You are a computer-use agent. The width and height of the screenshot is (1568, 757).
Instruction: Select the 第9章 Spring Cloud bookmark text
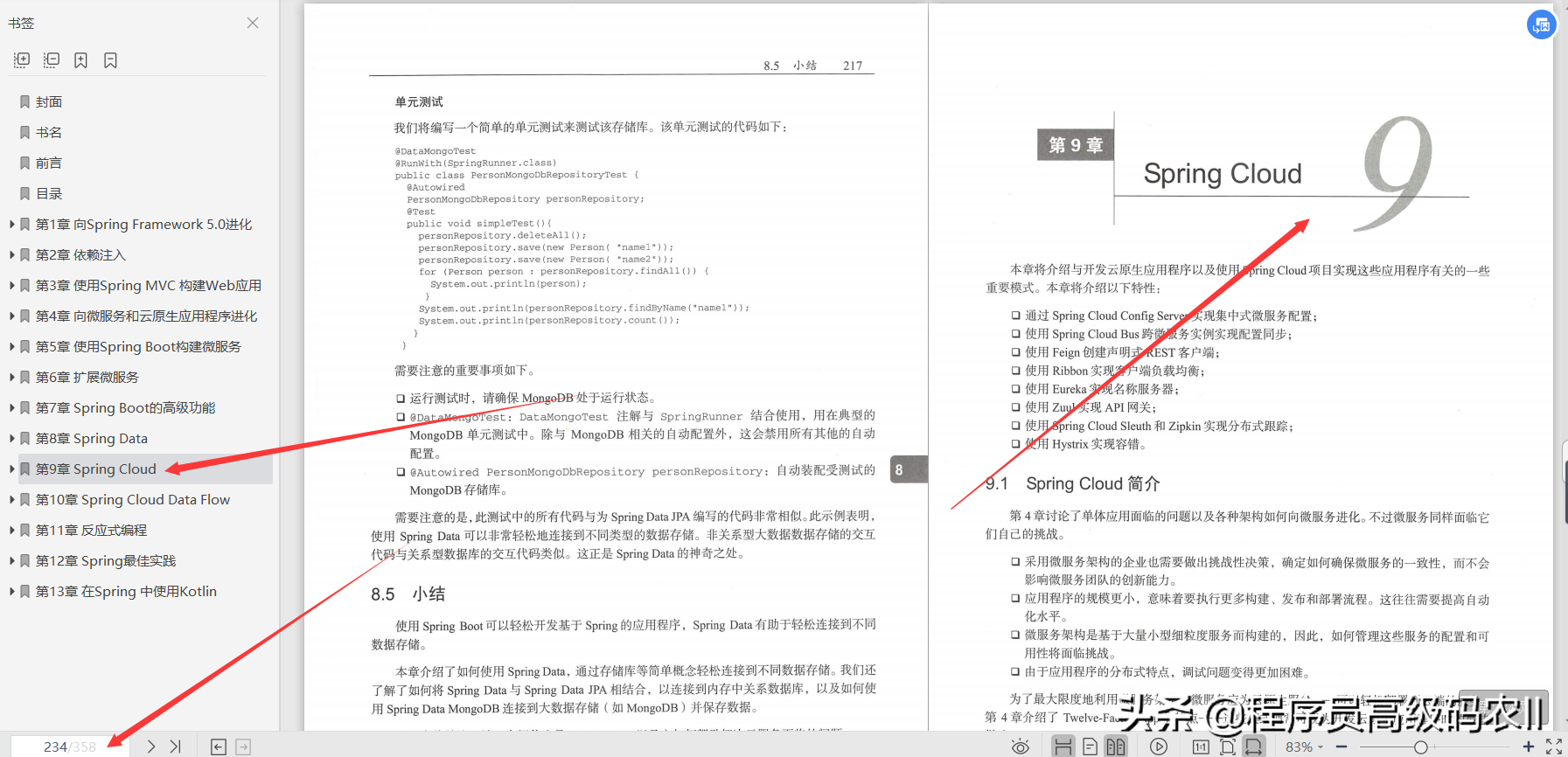tap(96, 469)
